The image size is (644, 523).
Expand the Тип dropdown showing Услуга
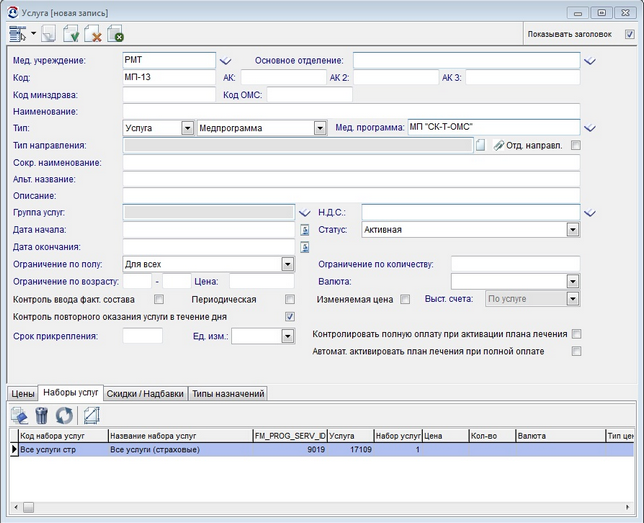coord(187,128)
